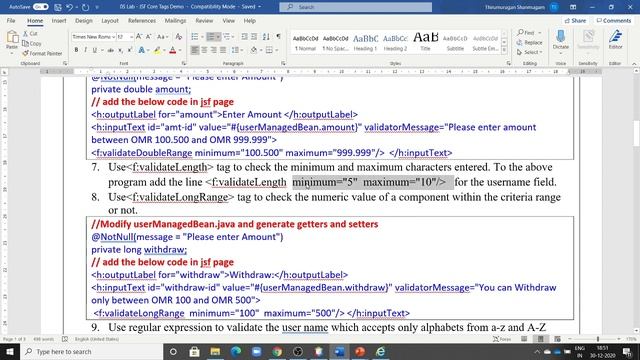
Task: Open the font name dropdown
Action: [113, 37]
